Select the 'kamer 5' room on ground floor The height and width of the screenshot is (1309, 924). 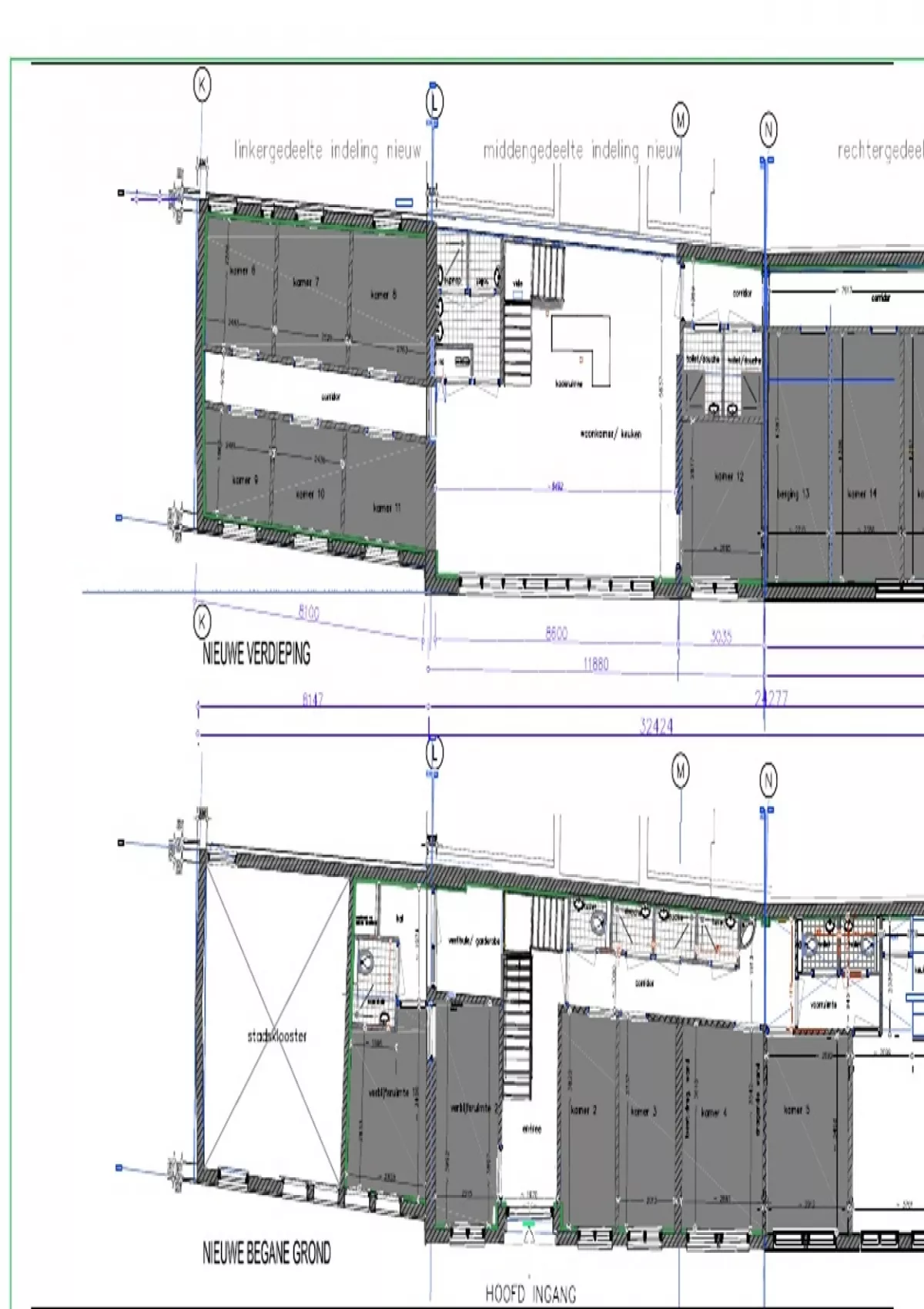click(x=797, y=1110)
